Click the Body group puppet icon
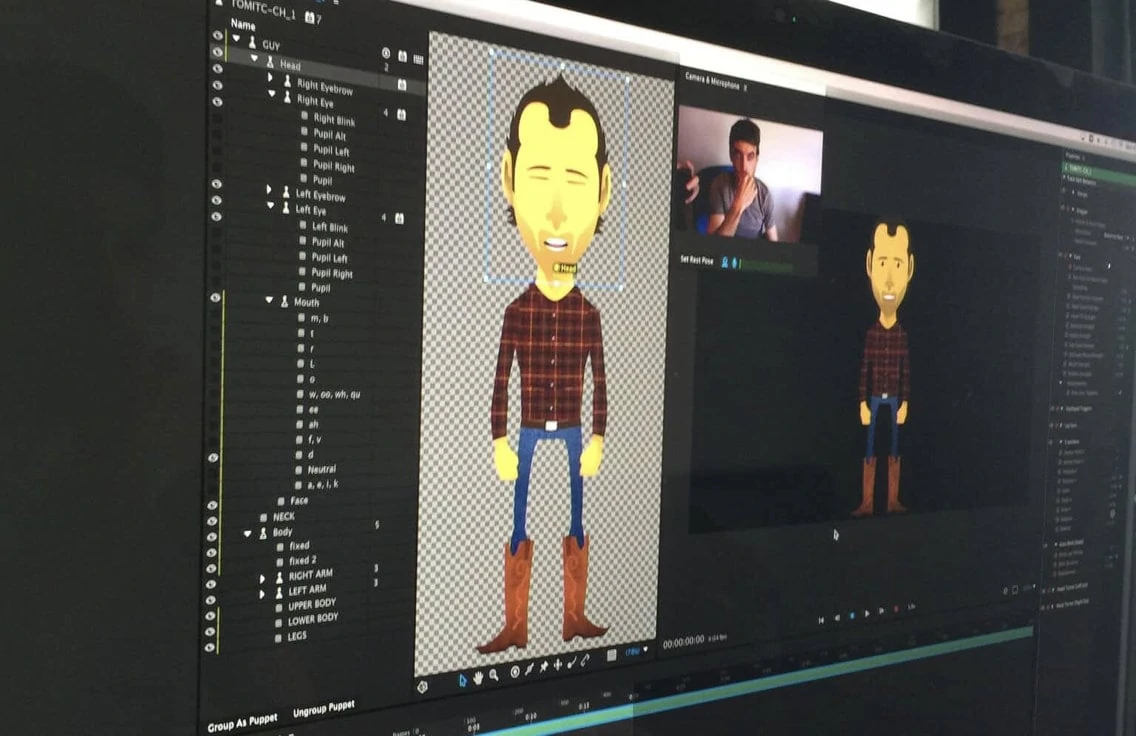 [264, 532]
